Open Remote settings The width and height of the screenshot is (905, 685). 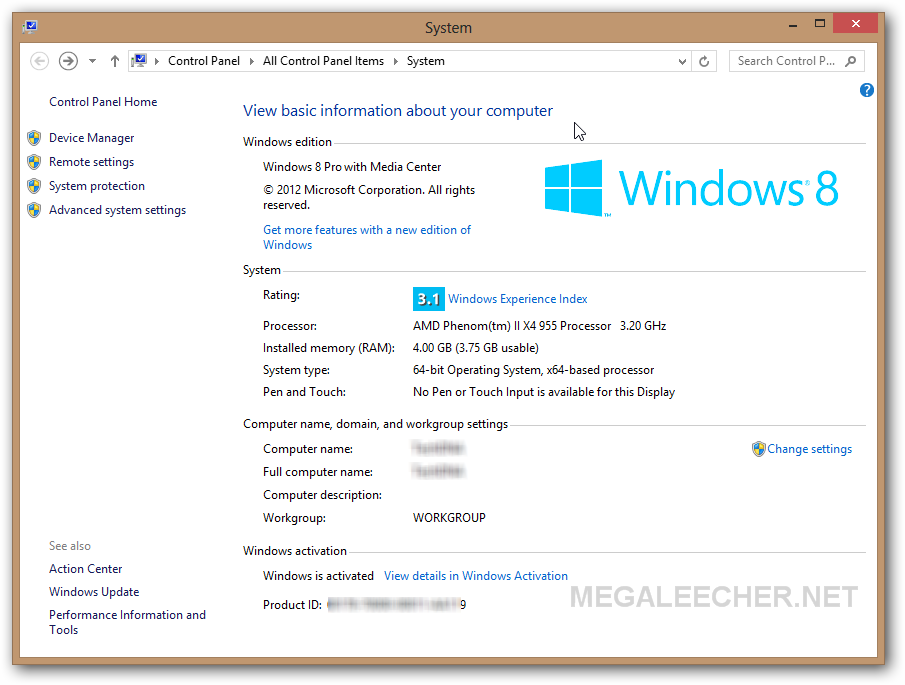tap(91, 162)
